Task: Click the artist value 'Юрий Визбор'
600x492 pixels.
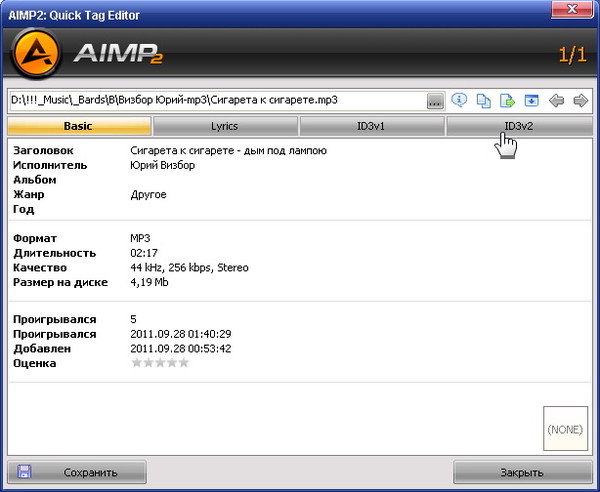Action: (163, 165)
